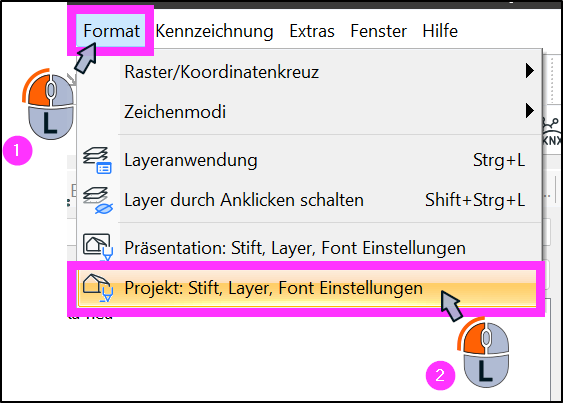Expand the Zeichenmodi submenu arrow
The height and width of the screenshot is (403, 563).
(529, 111)
